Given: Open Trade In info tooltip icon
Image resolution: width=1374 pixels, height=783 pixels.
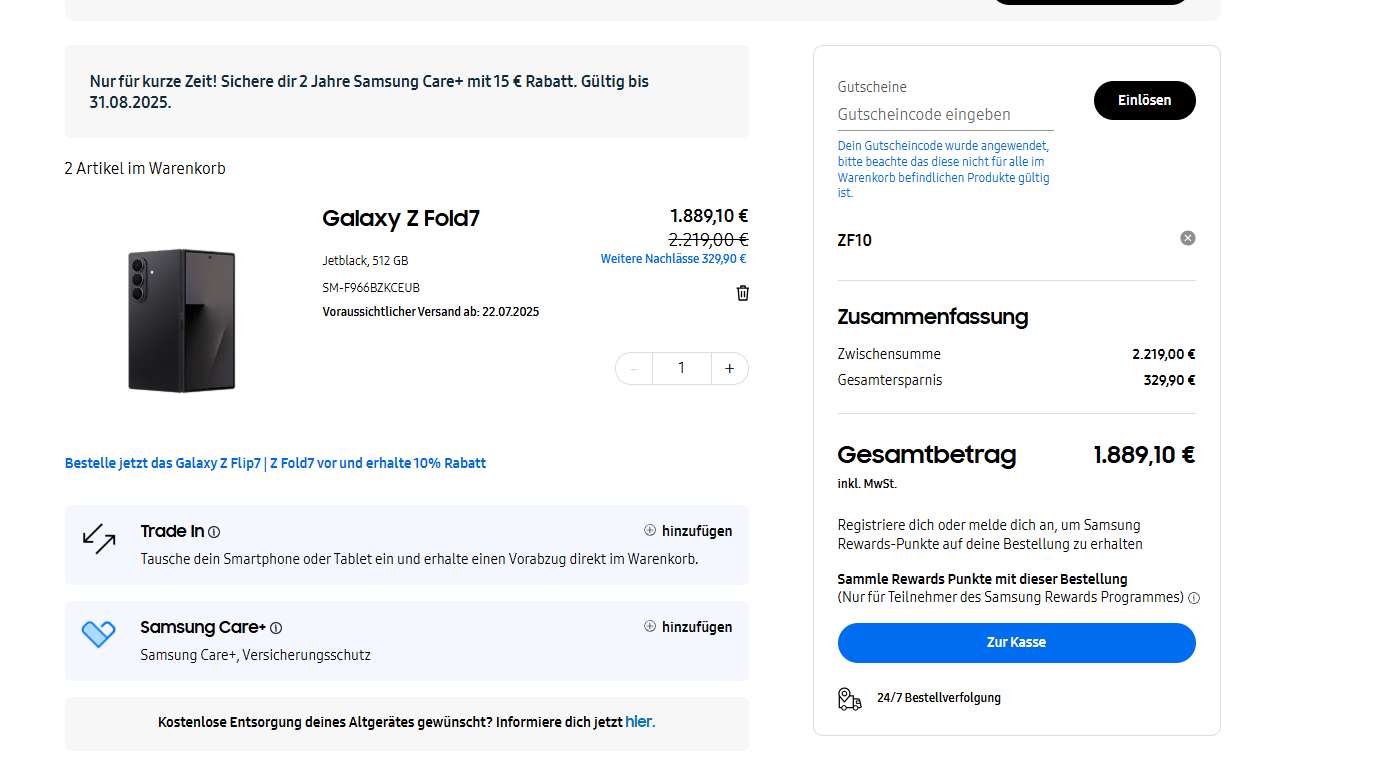Looking at the screenshot, I should pos(214,532).
